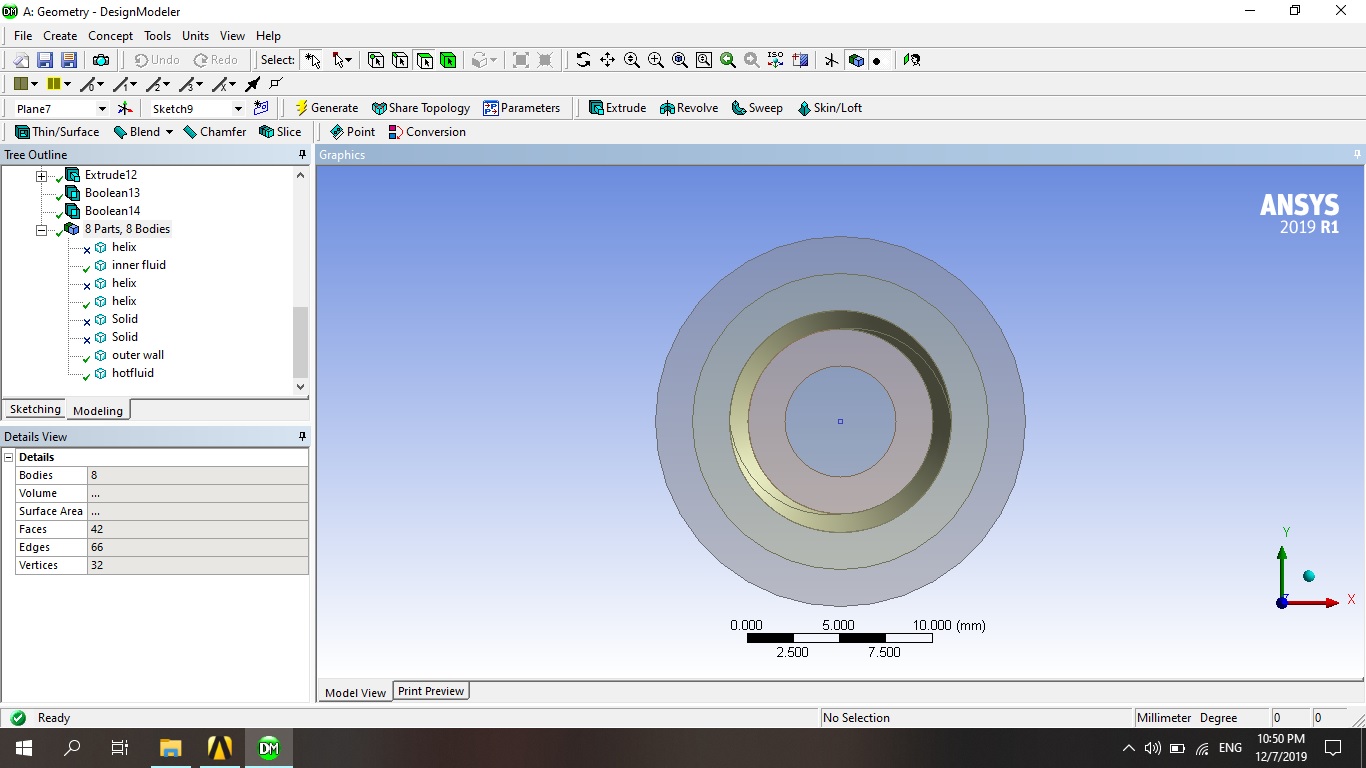Image resolution: width=1366 pixels, height=768 pixels.
Task: Open the Create menu
Action: 60,35
